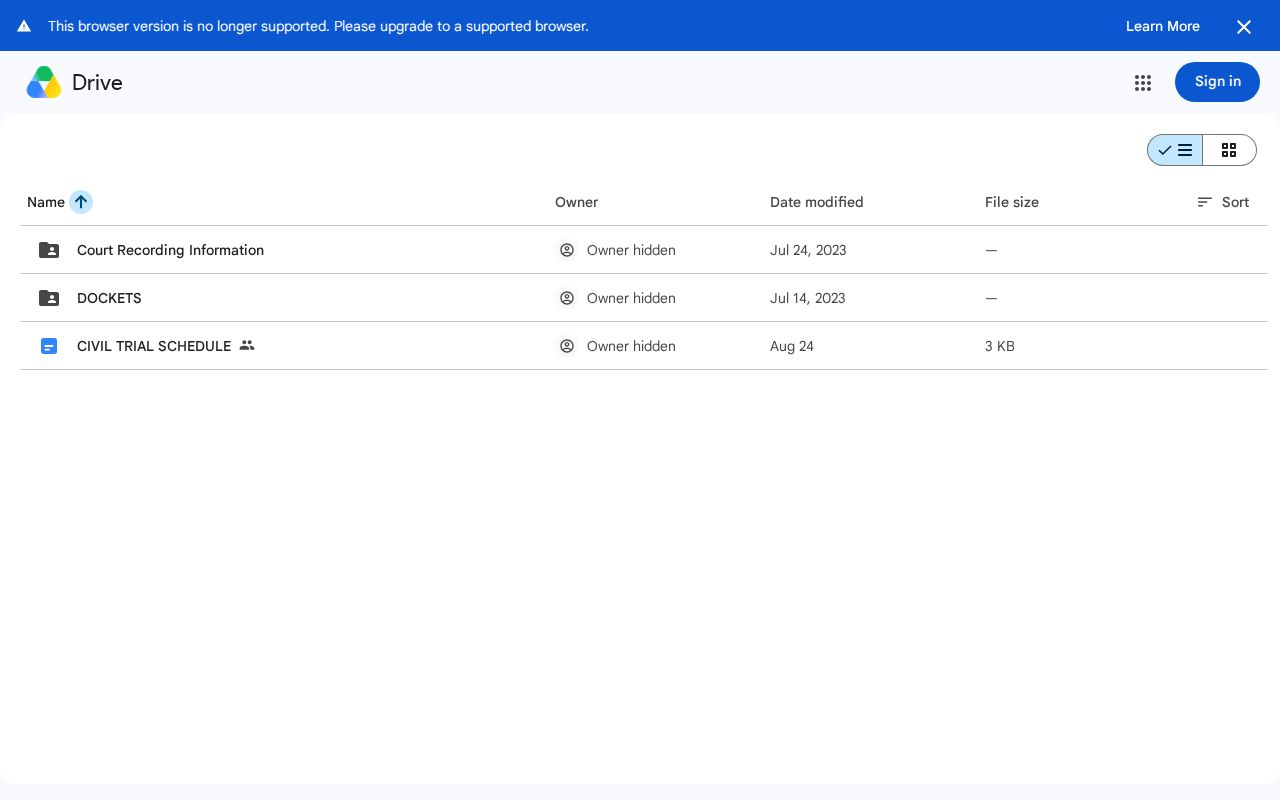
Task: Click the File size column header
Action: (1012, 202)
